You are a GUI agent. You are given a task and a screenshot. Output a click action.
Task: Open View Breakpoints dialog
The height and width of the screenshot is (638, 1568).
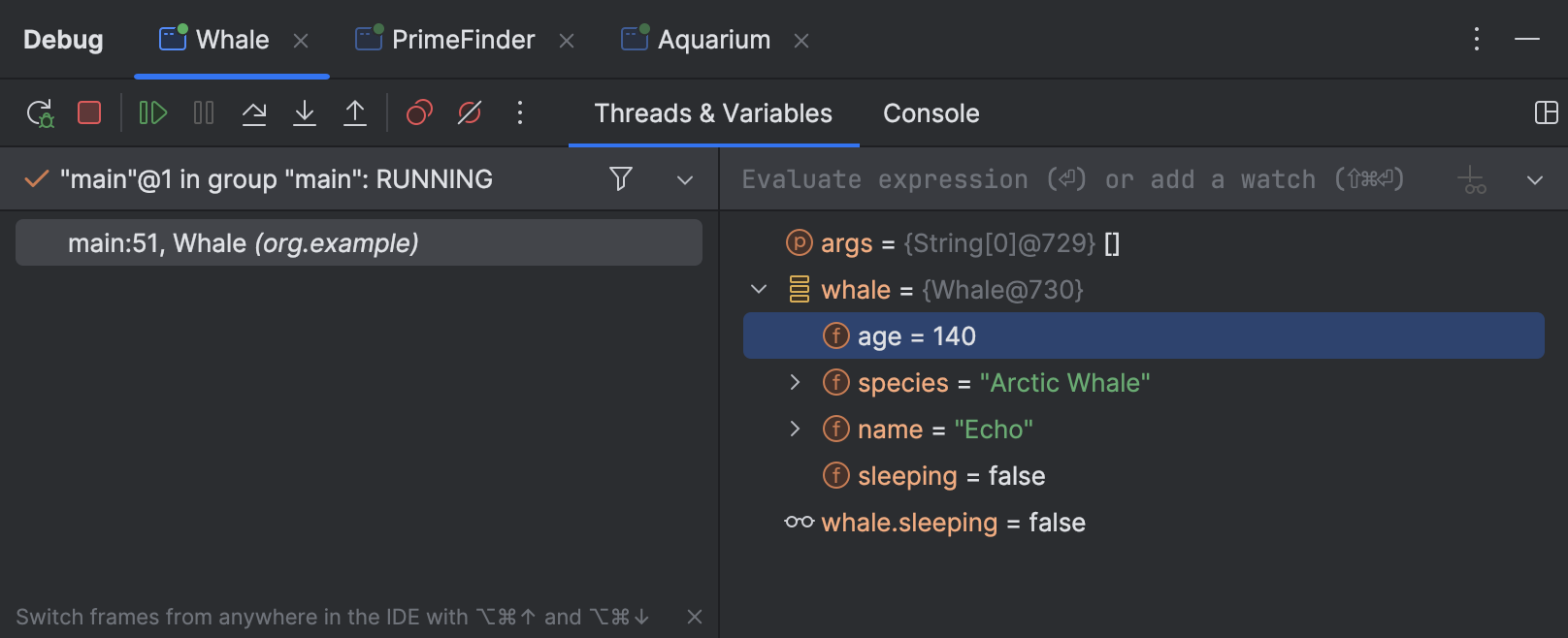419,113
